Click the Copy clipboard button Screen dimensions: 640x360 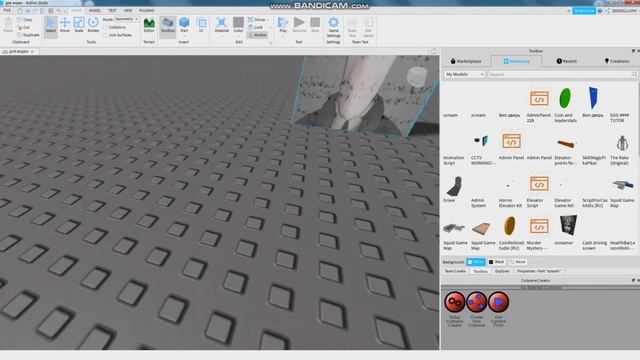[25, 20]
